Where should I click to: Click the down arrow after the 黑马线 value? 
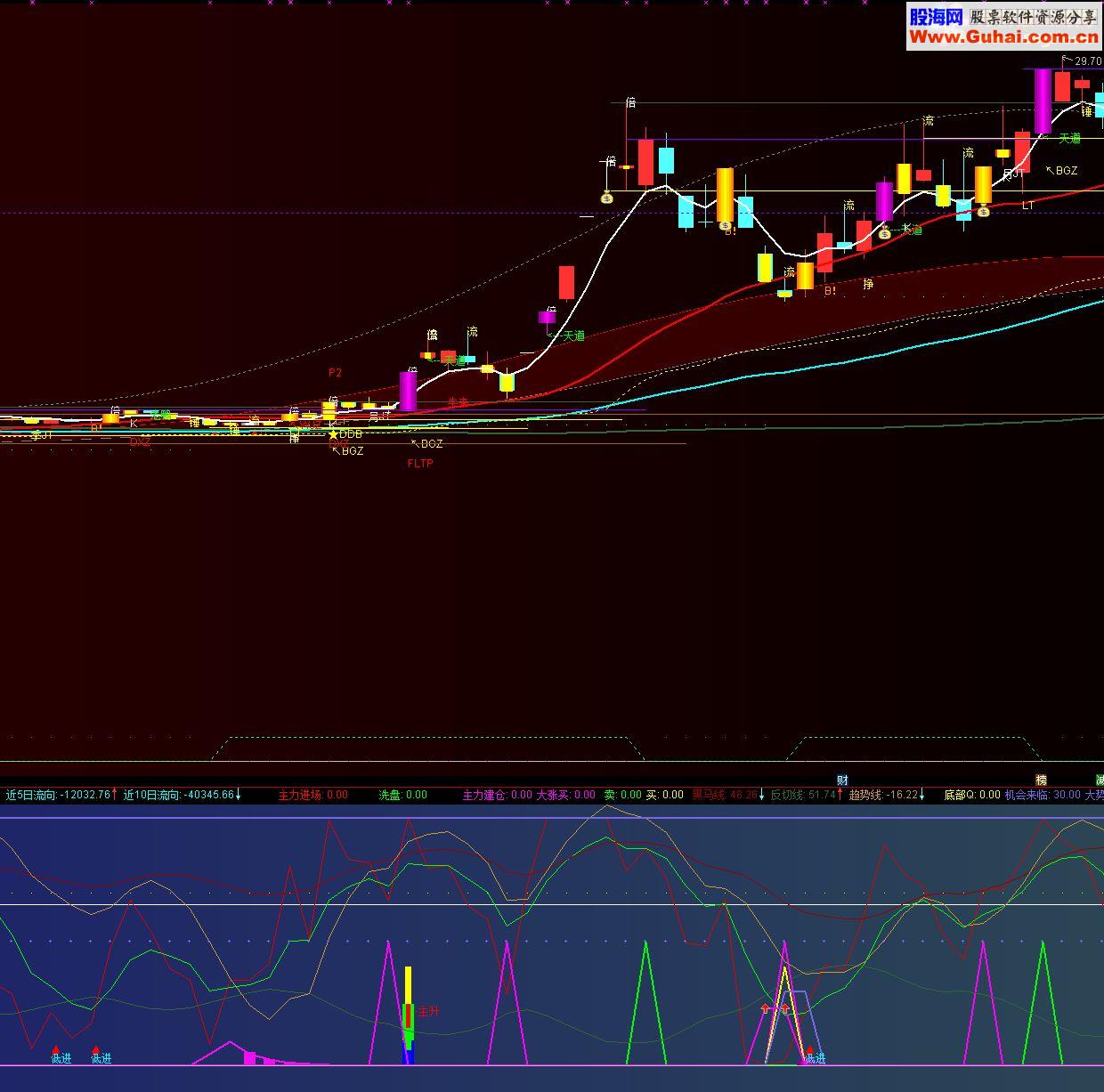coord(761,795)
